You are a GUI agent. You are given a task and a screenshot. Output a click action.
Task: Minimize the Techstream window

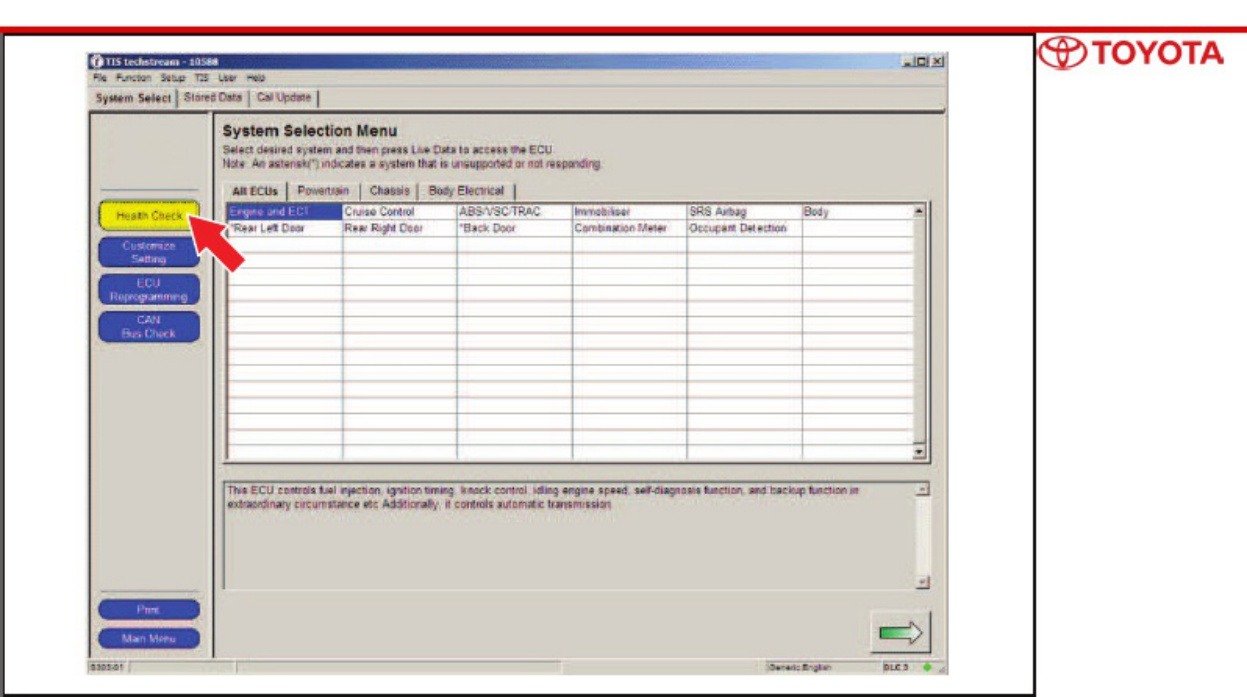(906, 62)
